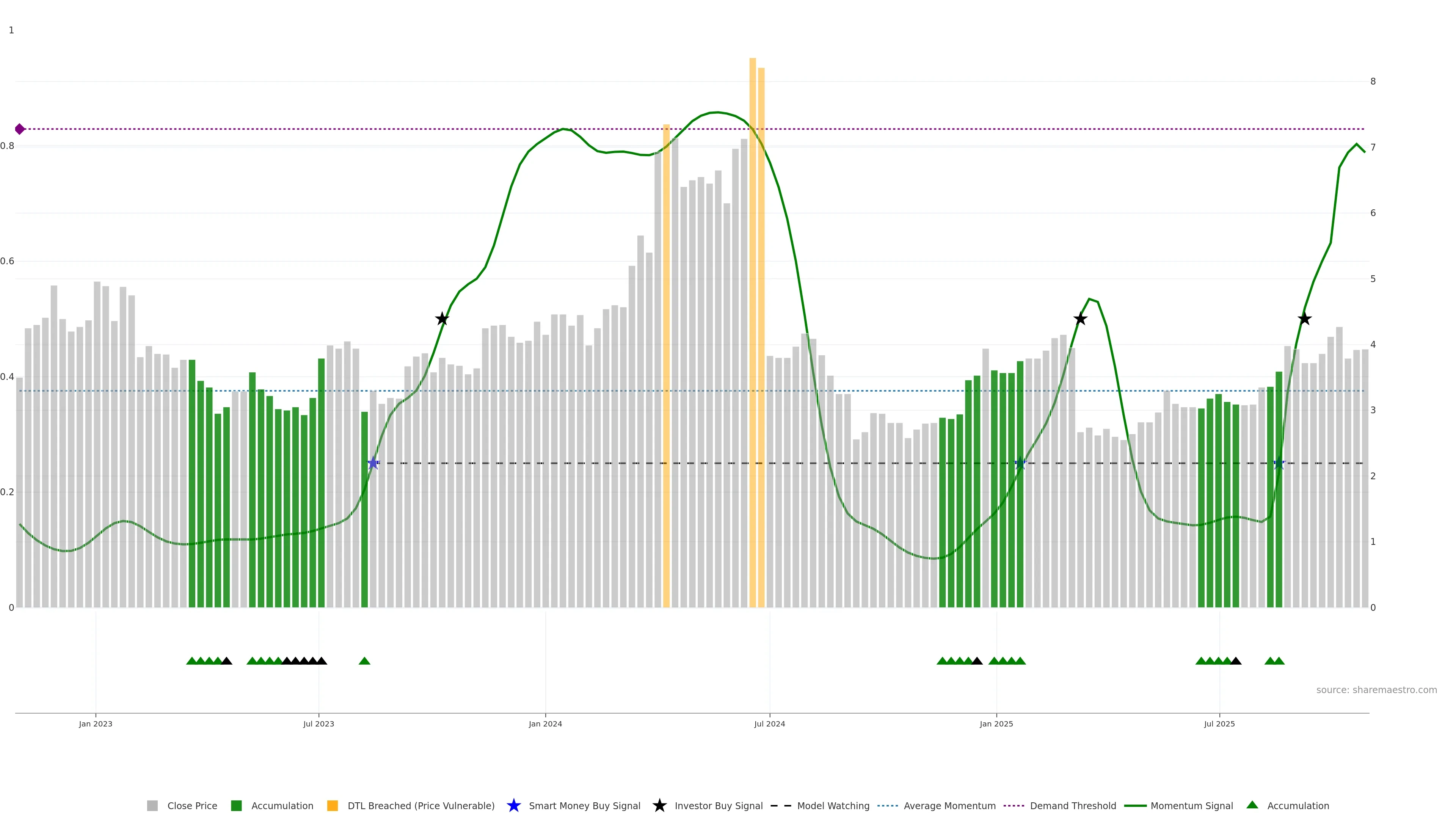Click the purple diamond Demand Threshold marker
This screenshot has height=819, width=1456.
(x=20, y=129)
